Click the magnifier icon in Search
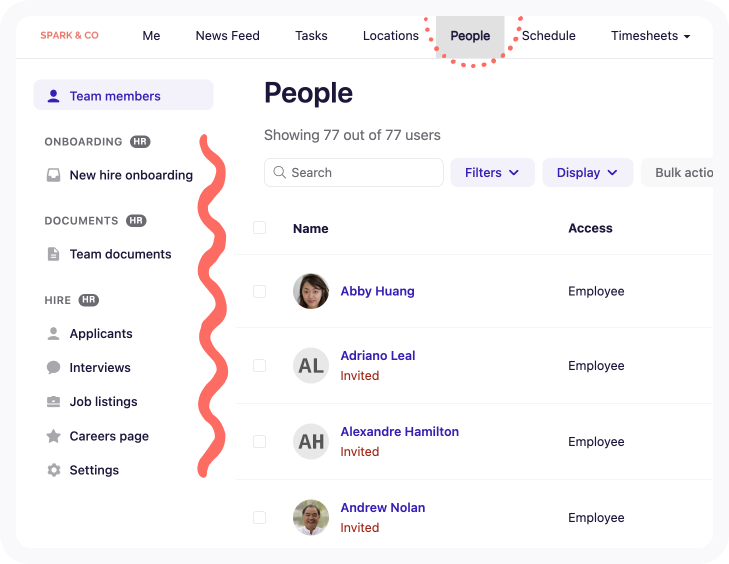Screen dimensions: 729x564 (279, 172)
